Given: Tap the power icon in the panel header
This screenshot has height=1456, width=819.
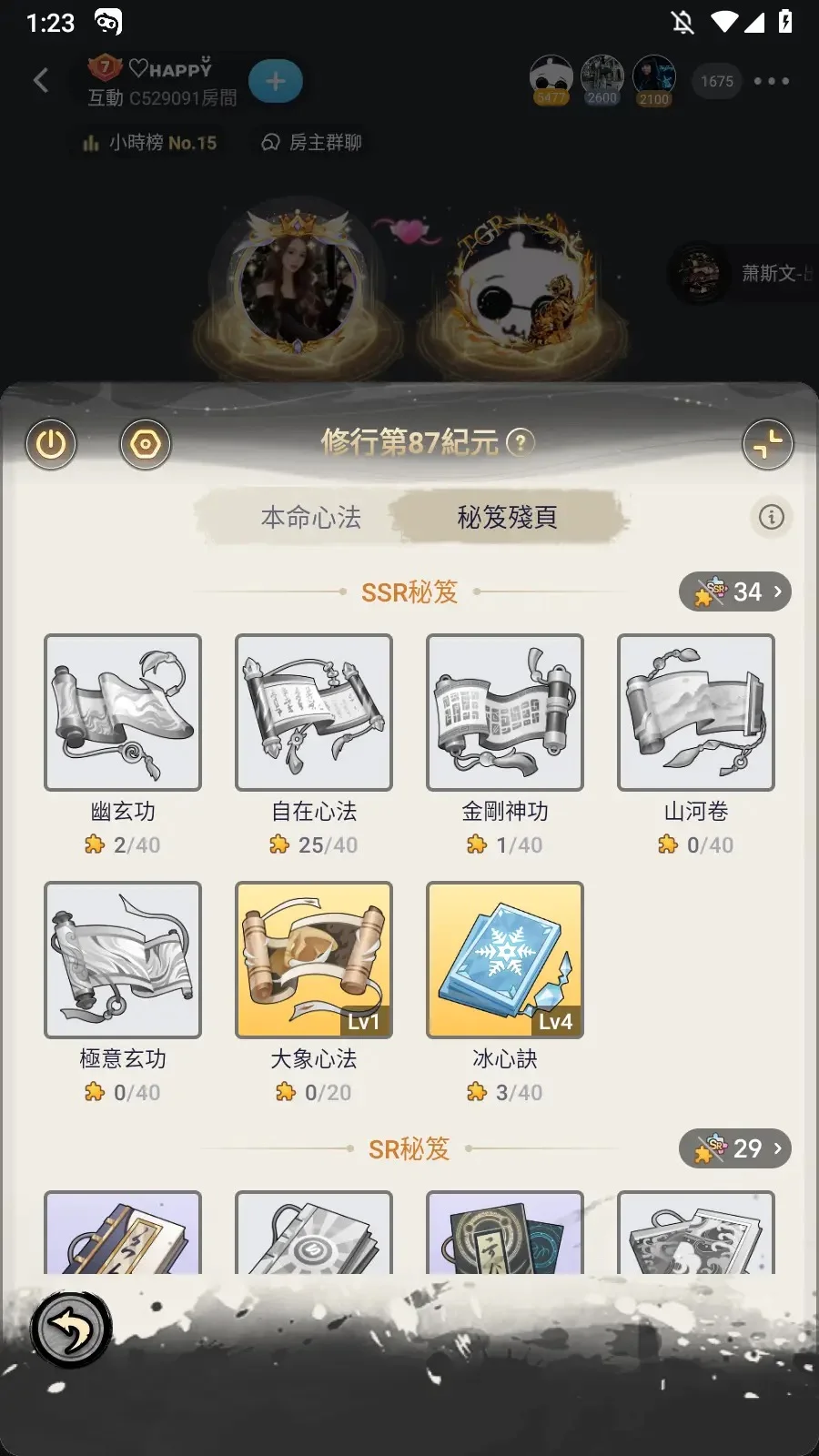Looking at the screenshot, I should click(x=51, y=444).
